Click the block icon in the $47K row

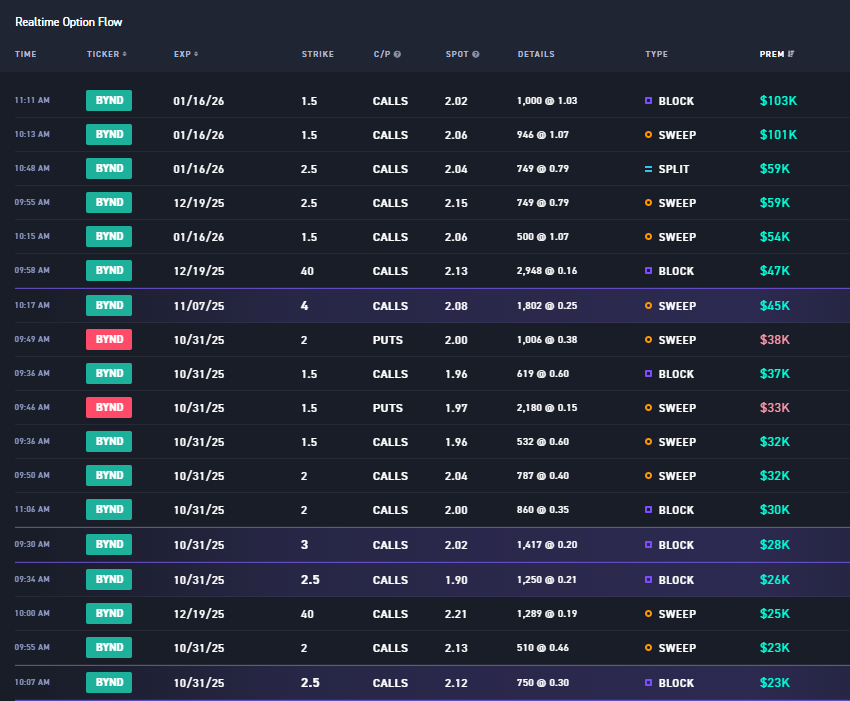(648, 271)
